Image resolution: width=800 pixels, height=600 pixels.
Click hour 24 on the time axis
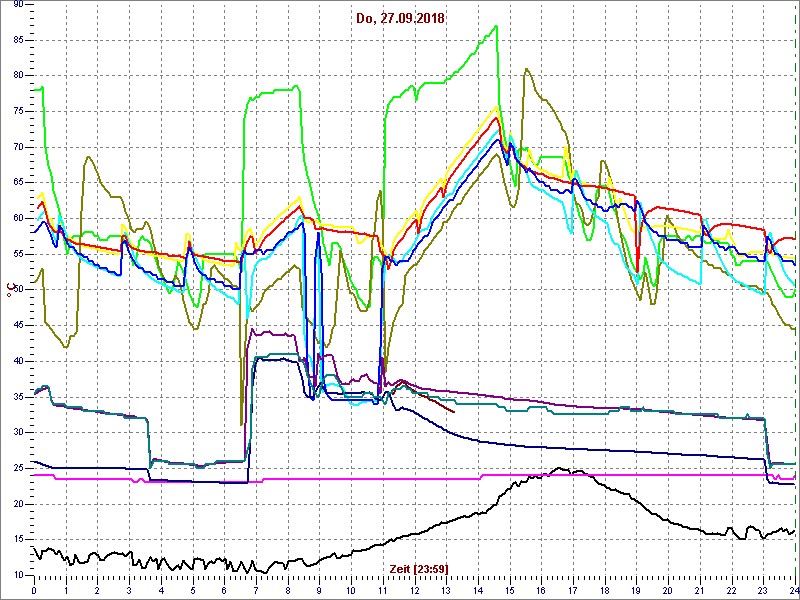pyautogui.click(x=793, y=590)
